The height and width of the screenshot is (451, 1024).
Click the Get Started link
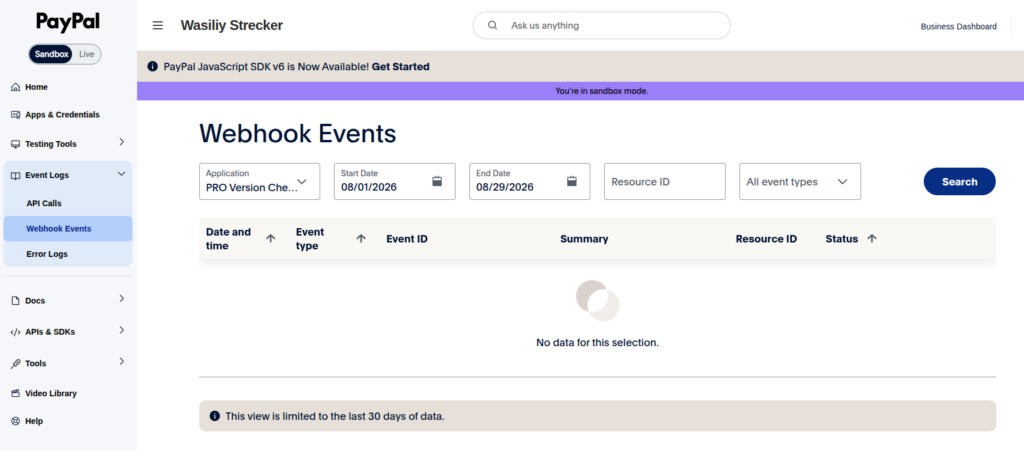coord(401,67)
